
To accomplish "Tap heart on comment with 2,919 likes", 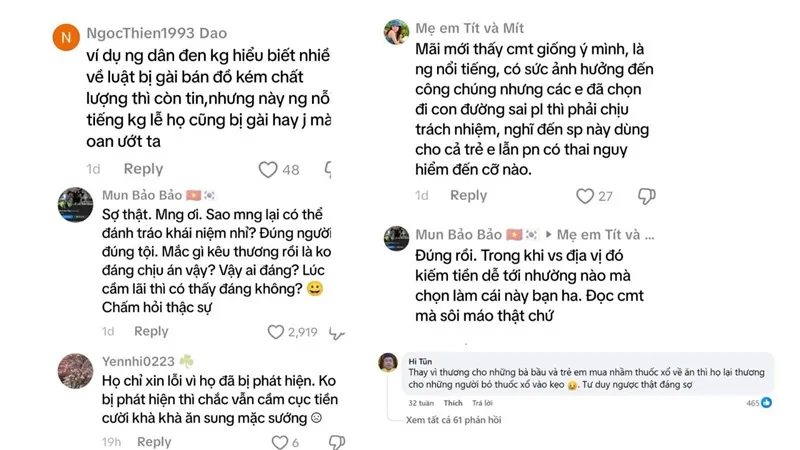I will [x=276, y=332].
